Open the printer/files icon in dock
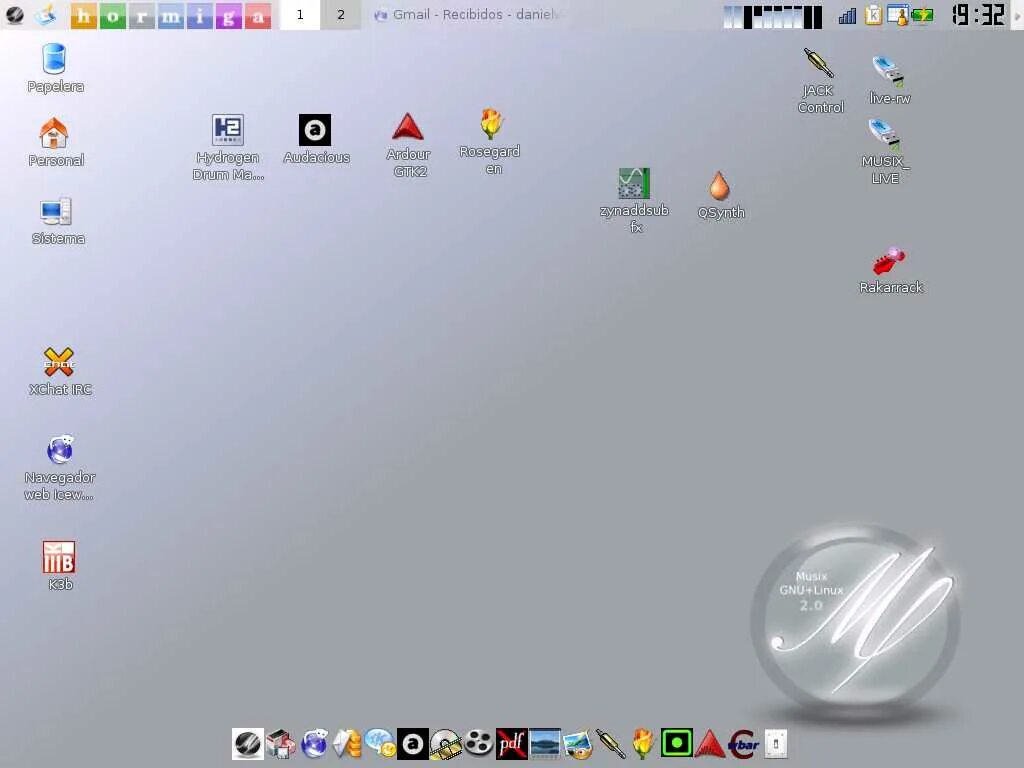 281,744
